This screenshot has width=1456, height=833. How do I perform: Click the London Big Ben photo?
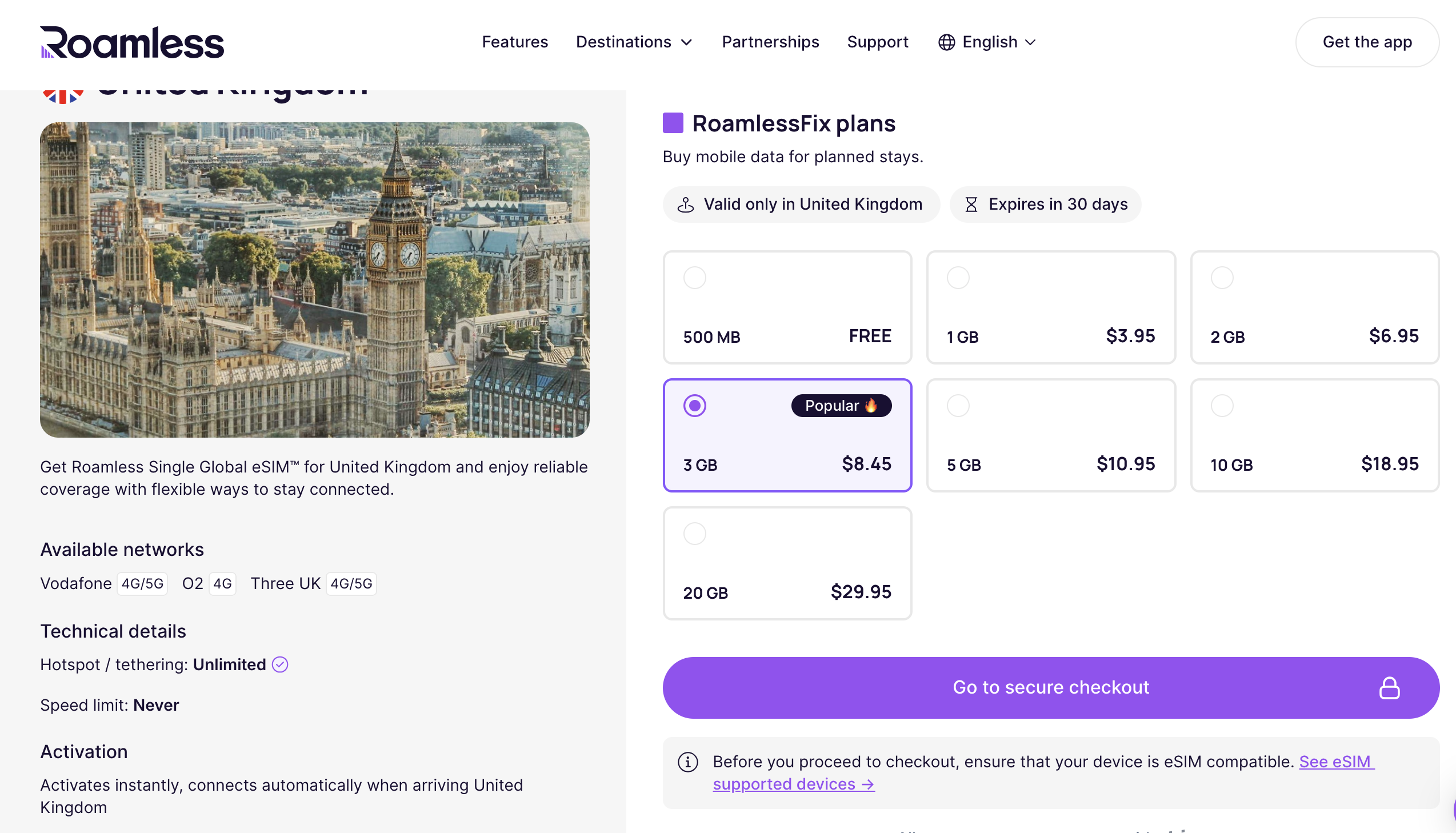coord(315,280)
